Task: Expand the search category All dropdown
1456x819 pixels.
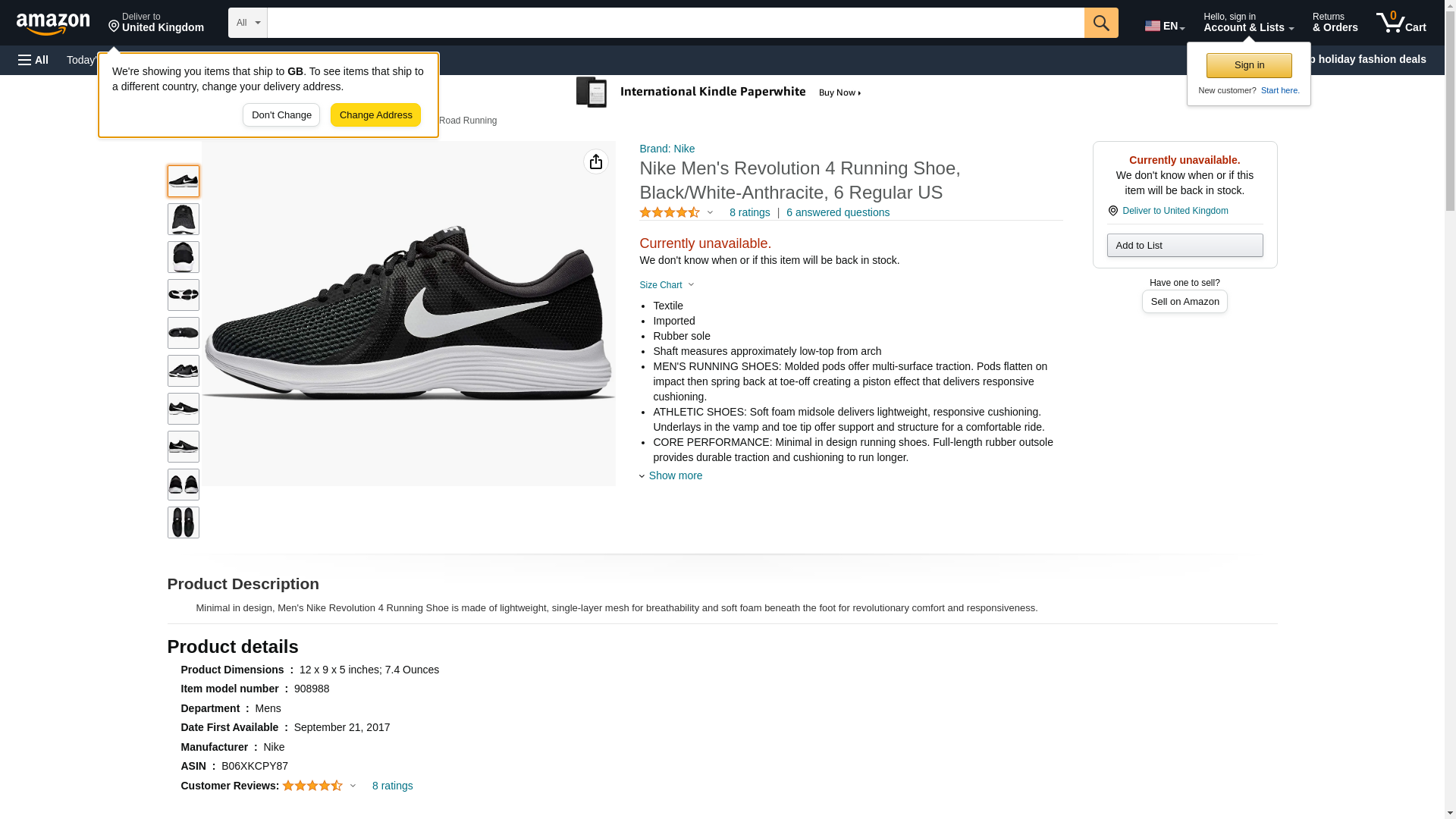Action: 247,23
